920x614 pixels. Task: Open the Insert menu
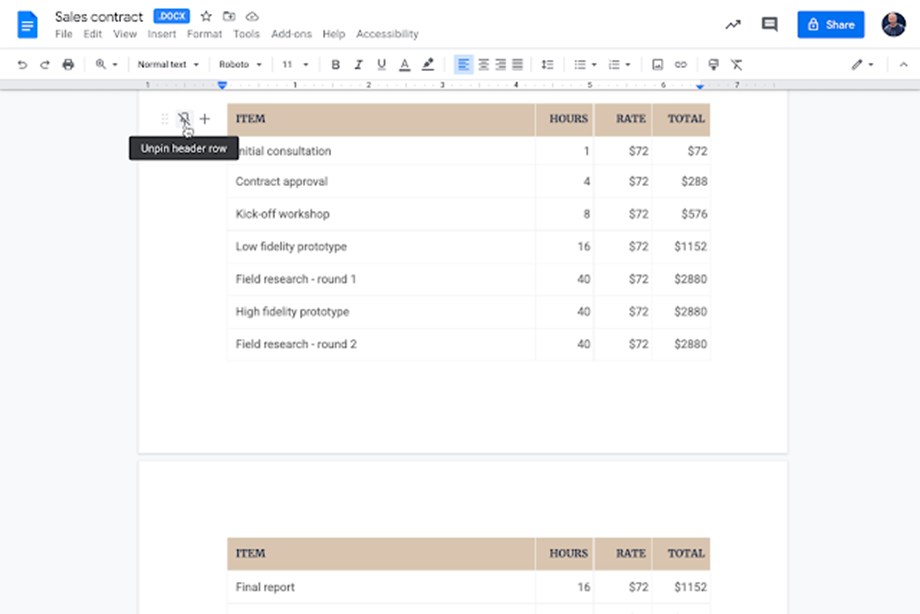162,33
